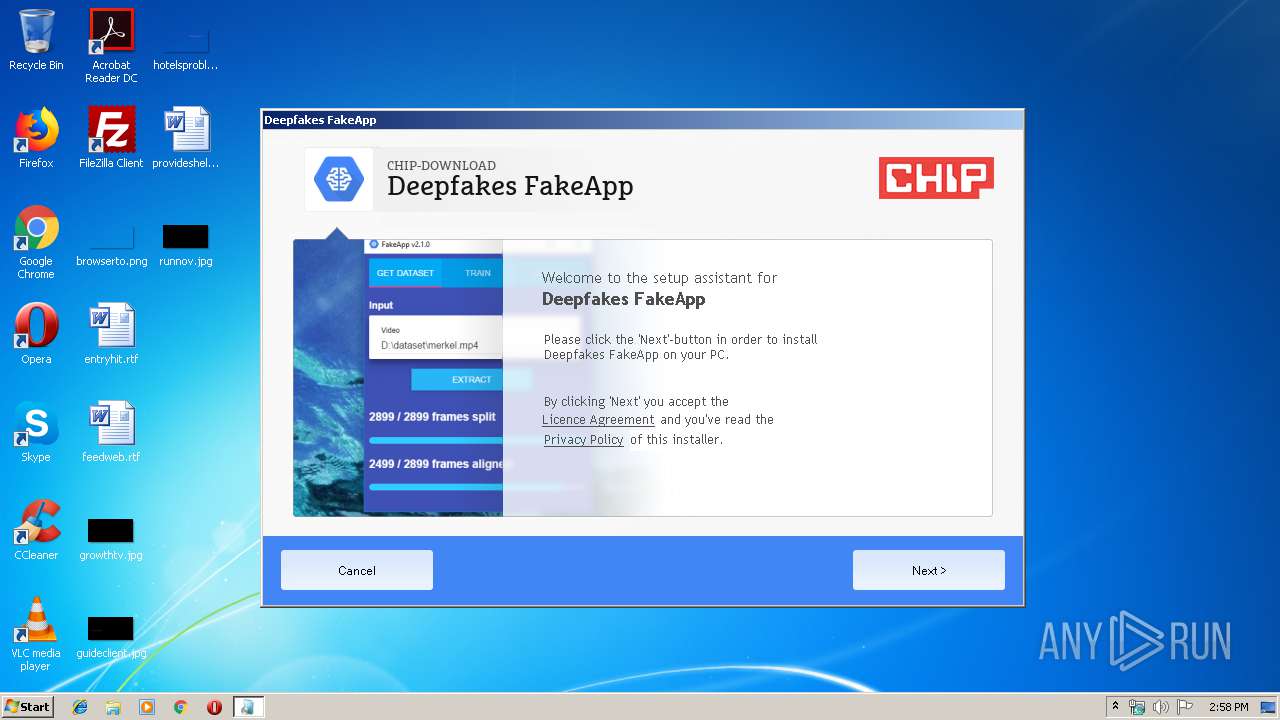Select provideshel Word document icon

(x=186, y=138)
